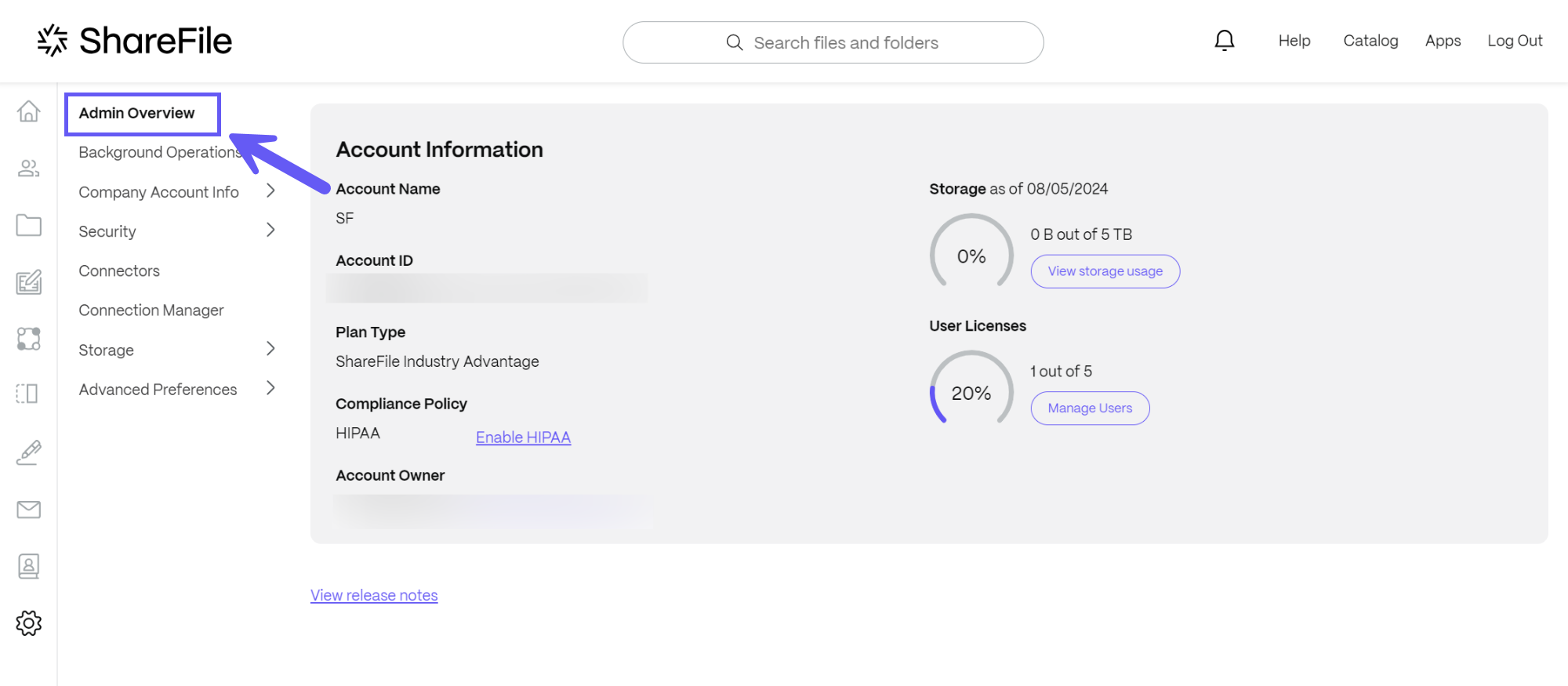The width and height of the screenshot is (1568, 686).
Task: Open Connection Manager menu item
Action: tap(151, 310)
